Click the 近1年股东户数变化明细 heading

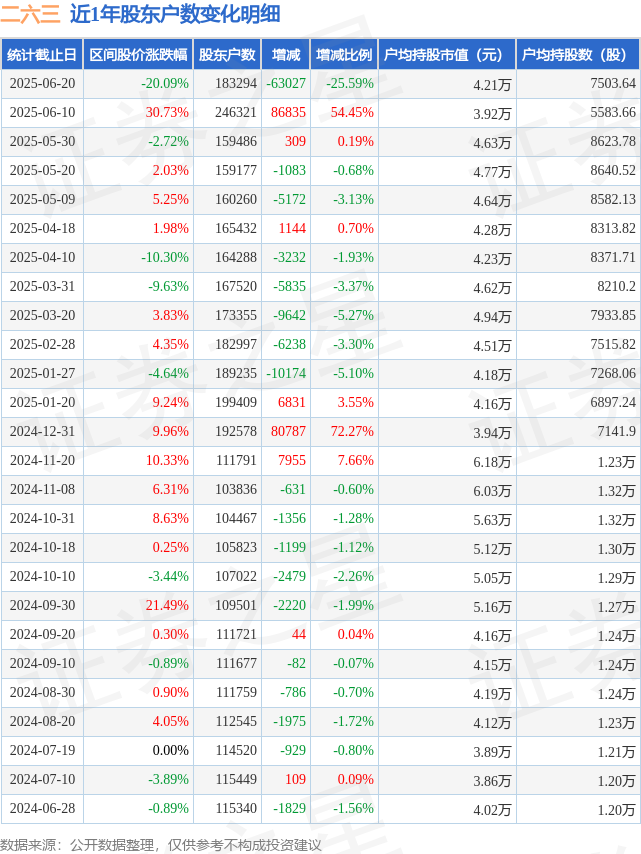pyautogui.click(x=175, y=14)
